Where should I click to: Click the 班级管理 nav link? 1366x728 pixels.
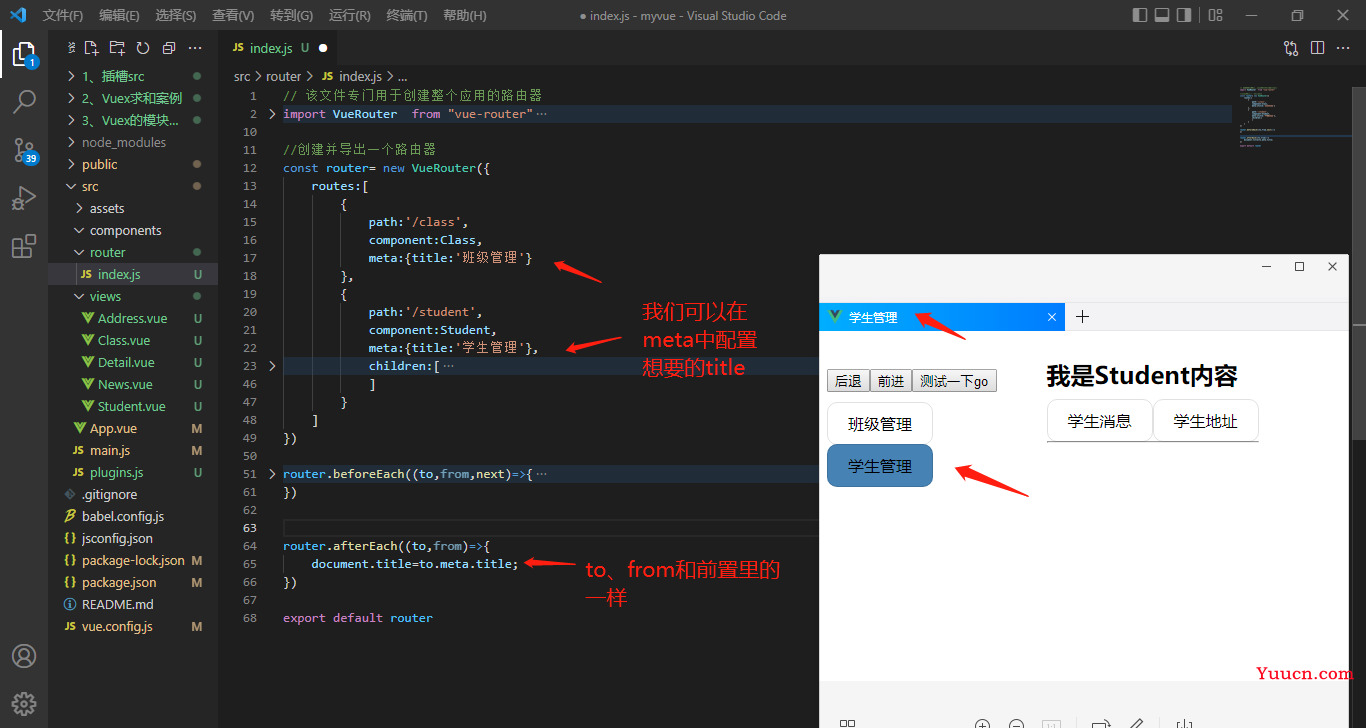[x=880, y=424]
